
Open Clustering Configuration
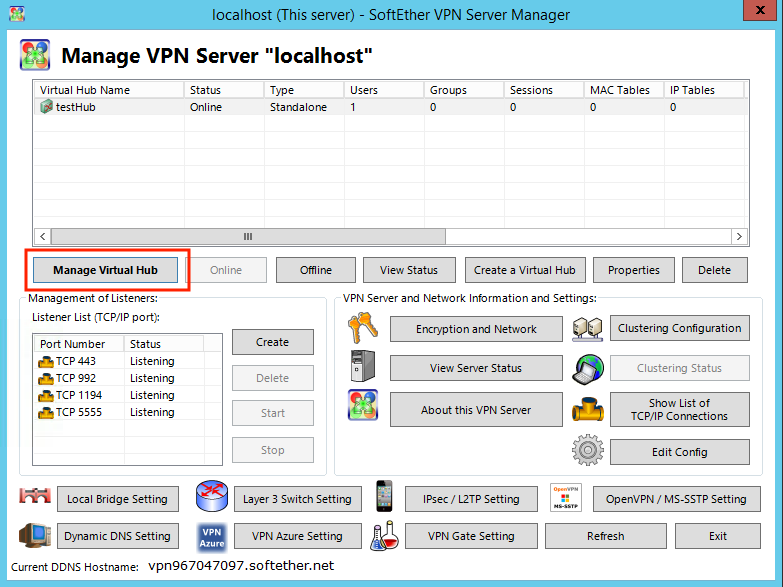click(680, 328)
